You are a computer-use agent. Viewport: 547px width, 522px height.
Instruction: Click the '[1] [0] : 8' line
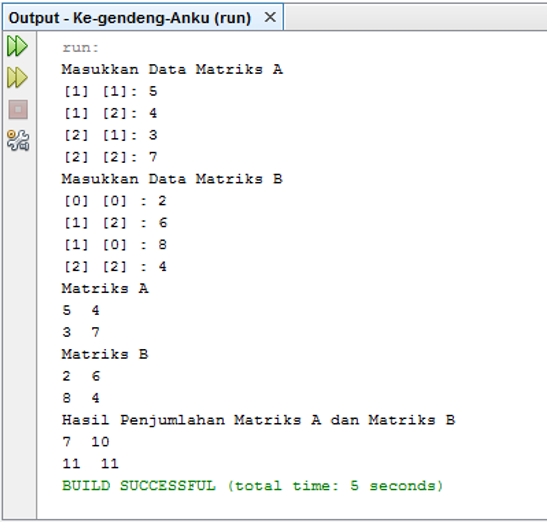115,245
